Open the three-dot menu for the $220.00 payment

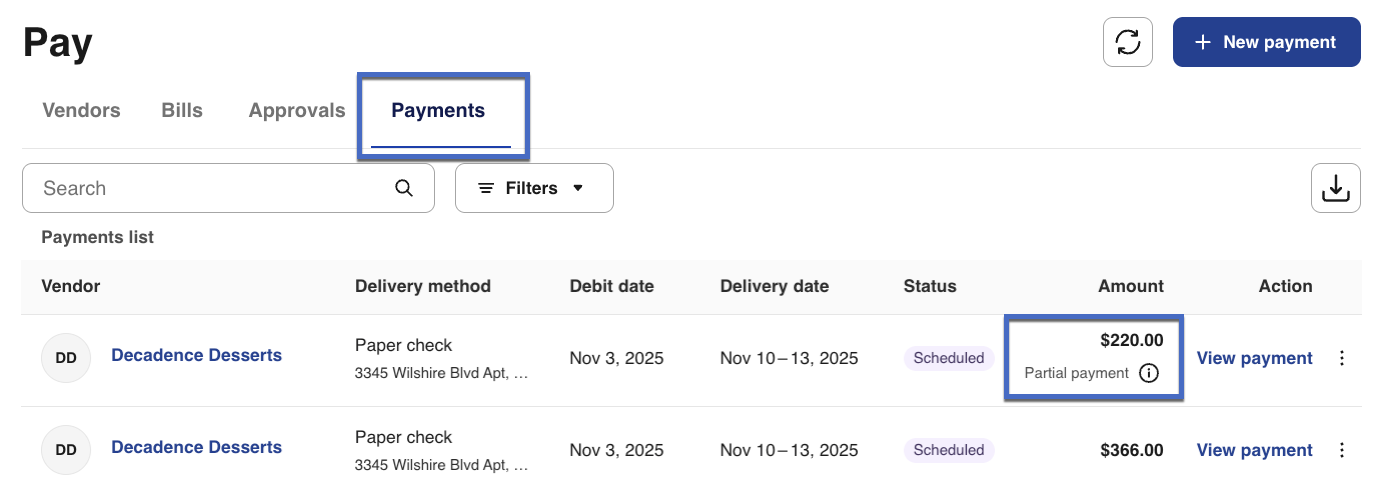coord(1342,358)
